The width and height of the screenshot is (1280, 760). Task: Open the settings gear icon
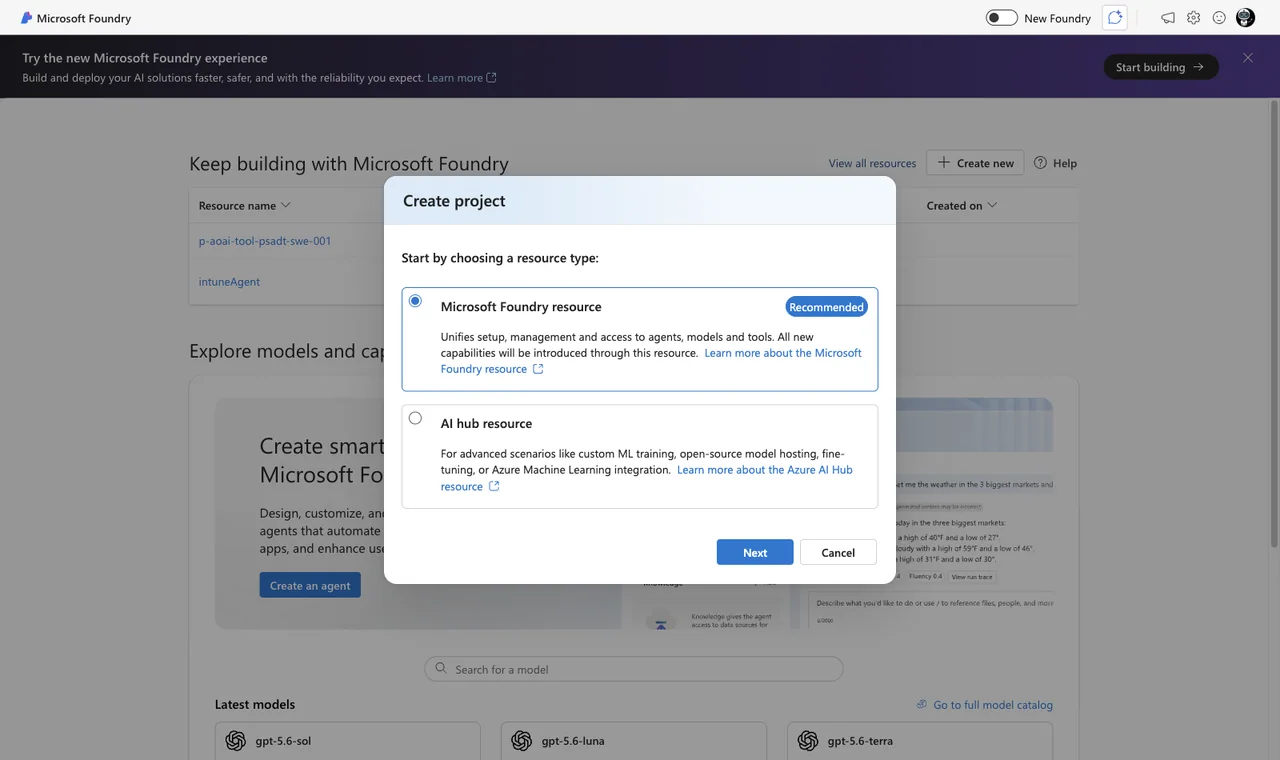pos(1193,18)
